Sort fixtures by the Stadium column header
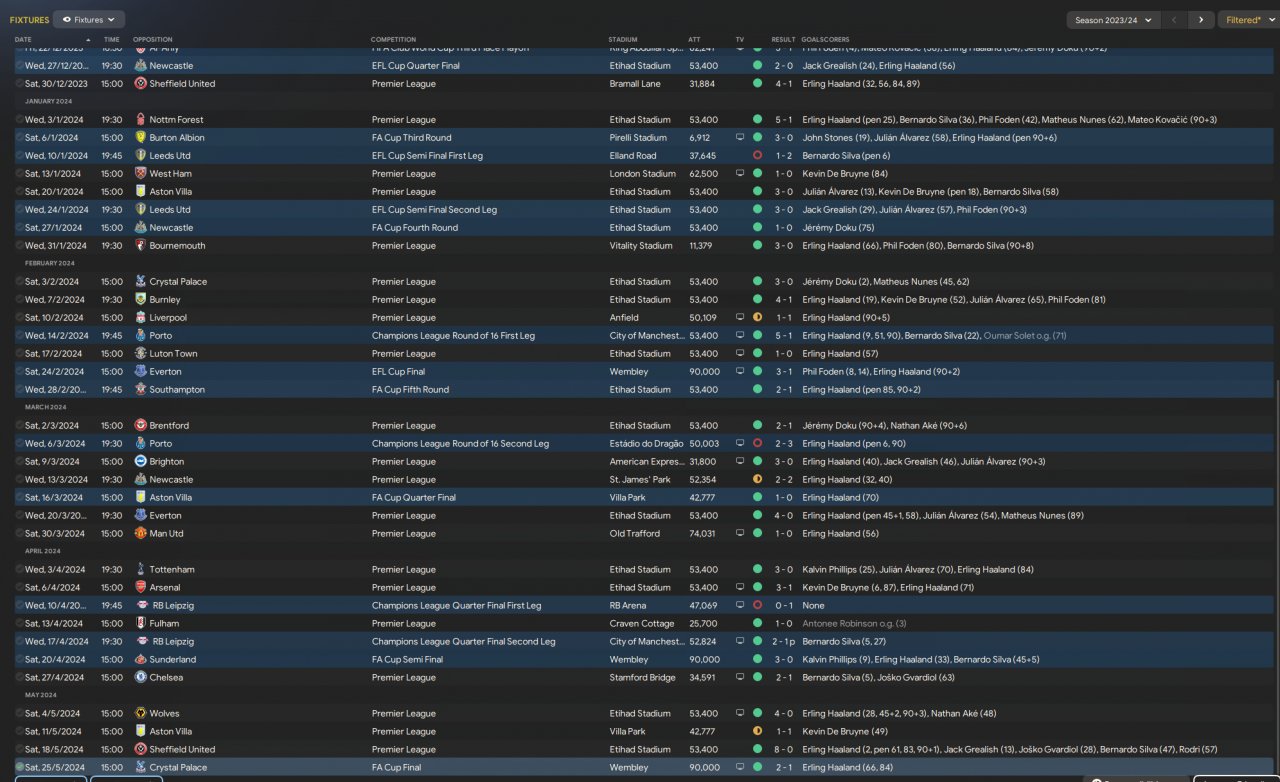1280x782 pixels. click(622, 40)
